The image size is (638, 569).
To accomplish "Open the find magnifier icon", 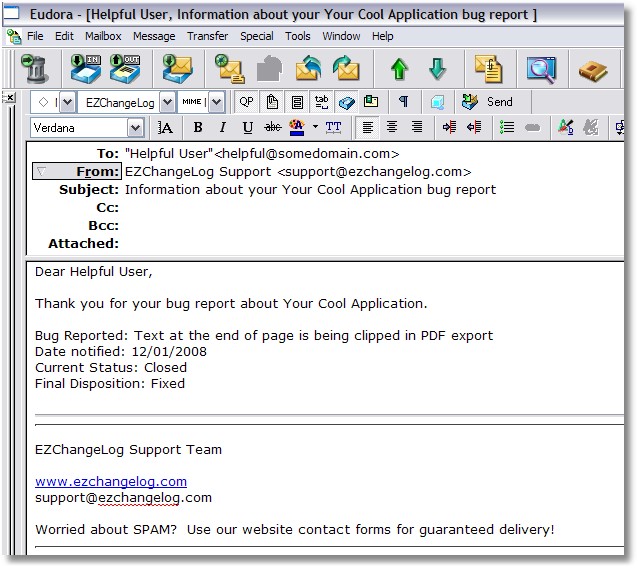I will coord(542,70).
